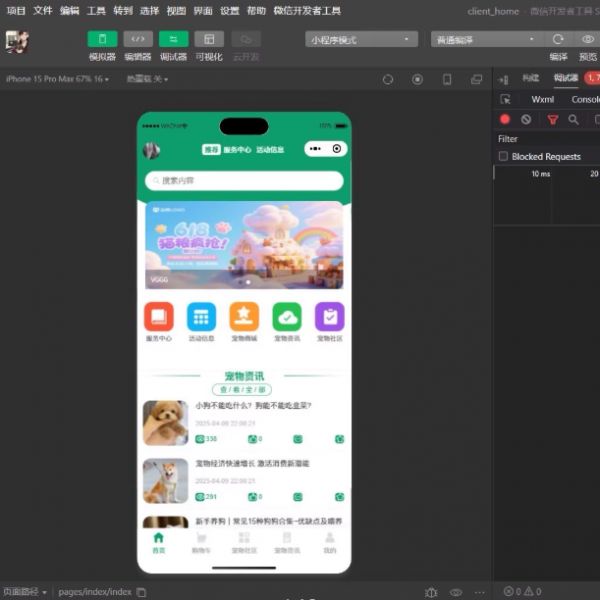The image size is (600, 600).
Task: Open the 小程序模式 mode dropdown
Action: pyautogui.click(x=361, y=39)
